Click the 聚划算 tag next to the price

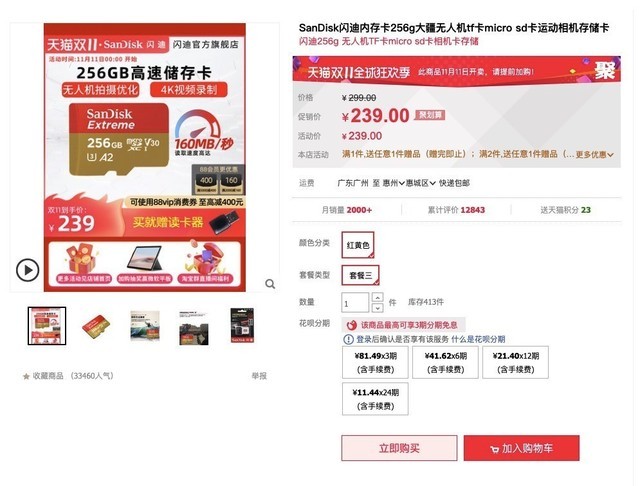pos(430,115)
